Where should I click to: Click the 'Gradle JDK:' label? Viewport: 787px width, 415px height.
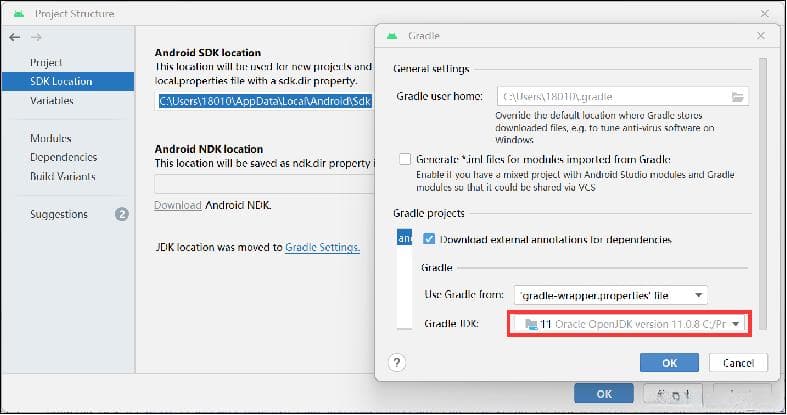coord(451,324)
